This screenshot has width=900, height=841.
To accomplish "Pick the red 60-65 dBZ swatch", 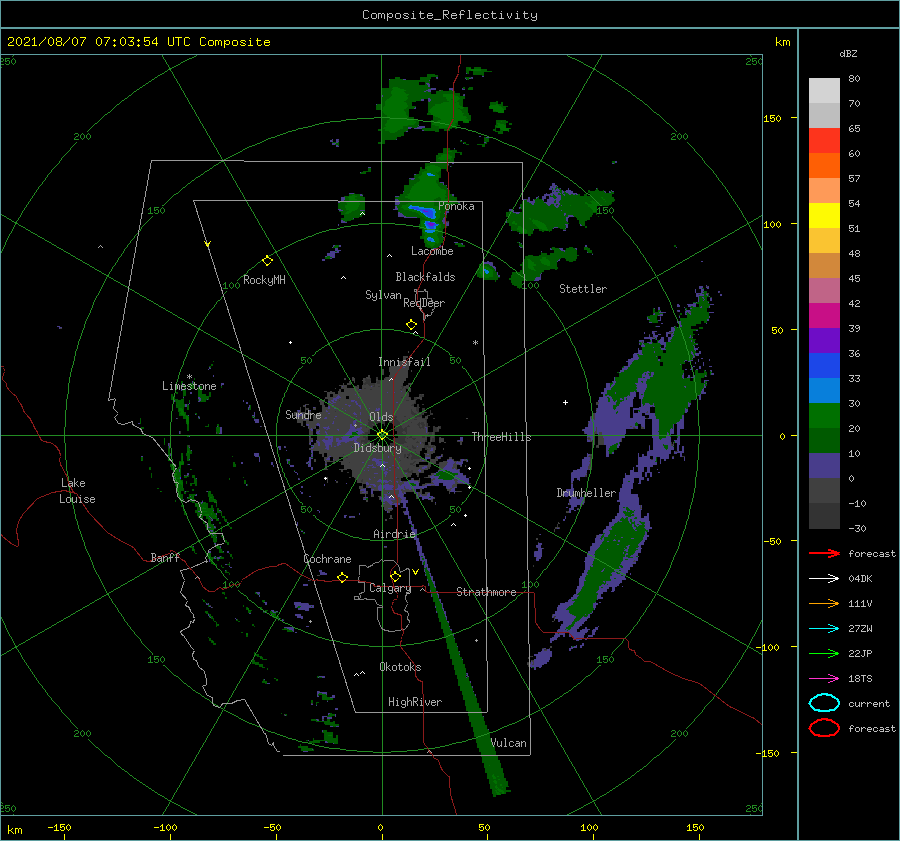I will tap(824, 141).
